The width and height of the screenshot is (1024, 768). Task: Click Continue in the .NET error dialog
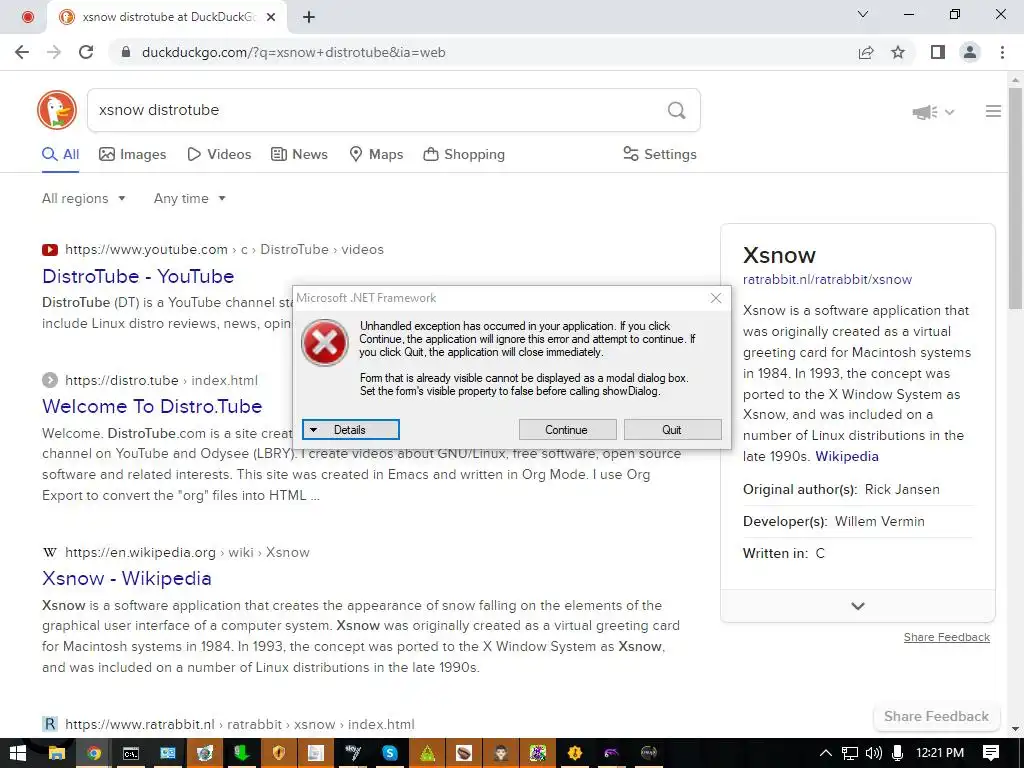coord(567,430)
